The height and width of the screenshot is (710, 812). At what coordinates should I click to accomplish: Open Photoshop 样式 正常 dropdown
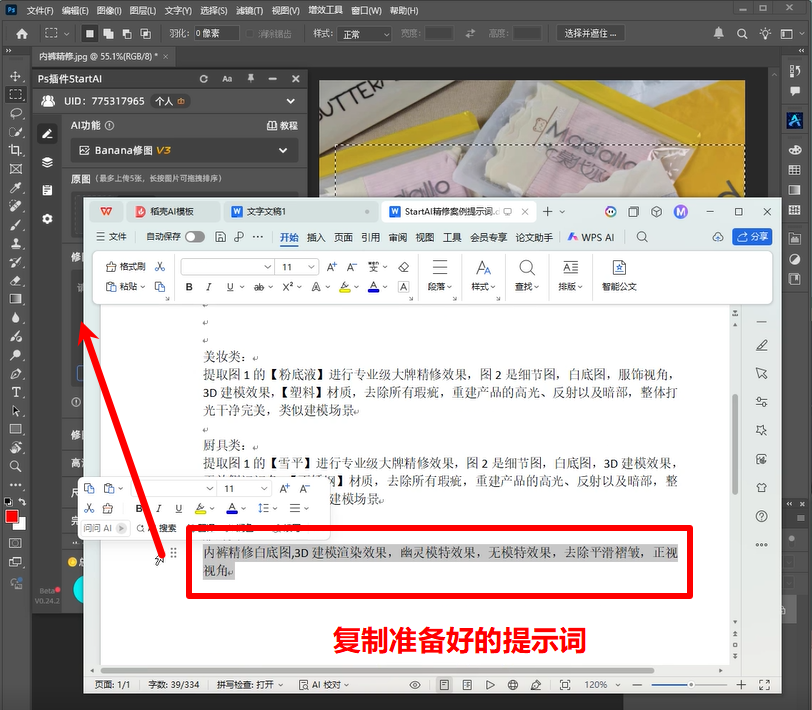364,34
